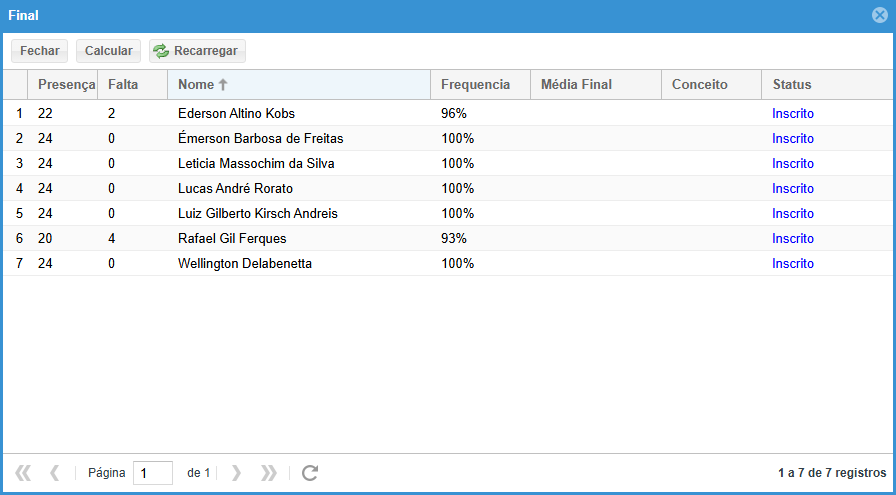
Task: Click the Fechar button
Action: pos(39,51)
